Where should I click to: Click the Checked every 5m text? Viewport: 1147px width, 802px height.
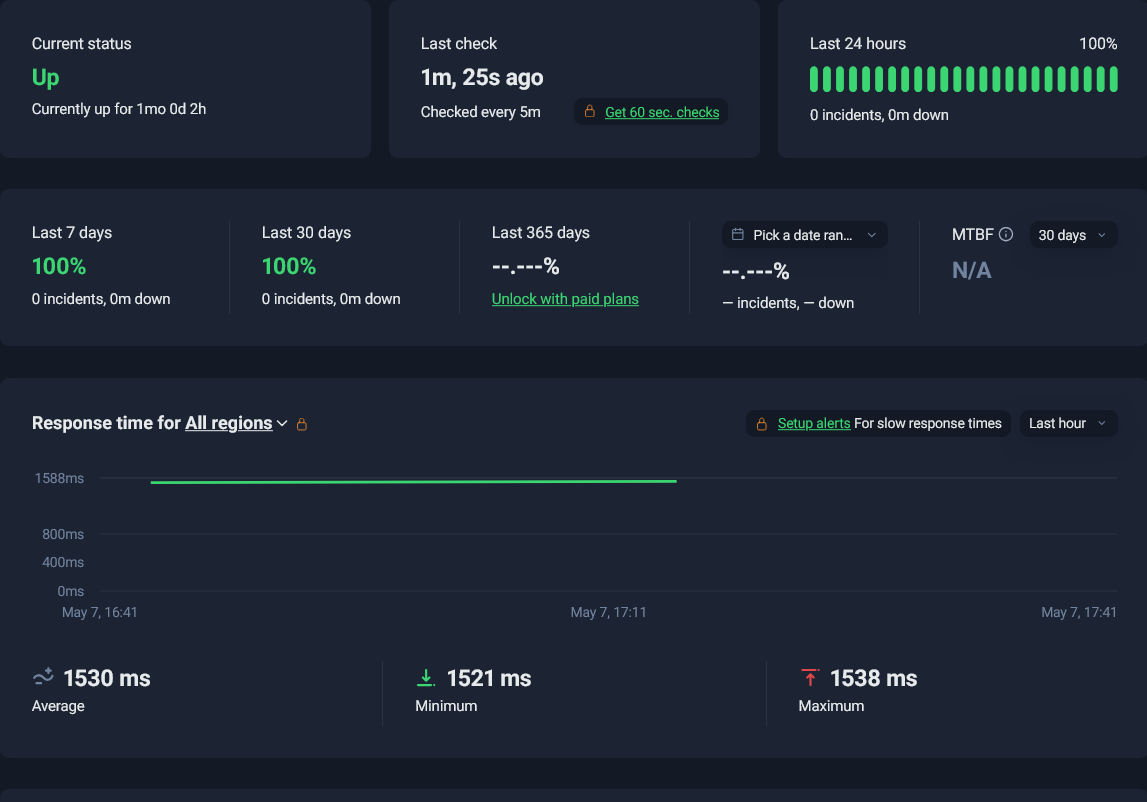(x=481, y=111)
